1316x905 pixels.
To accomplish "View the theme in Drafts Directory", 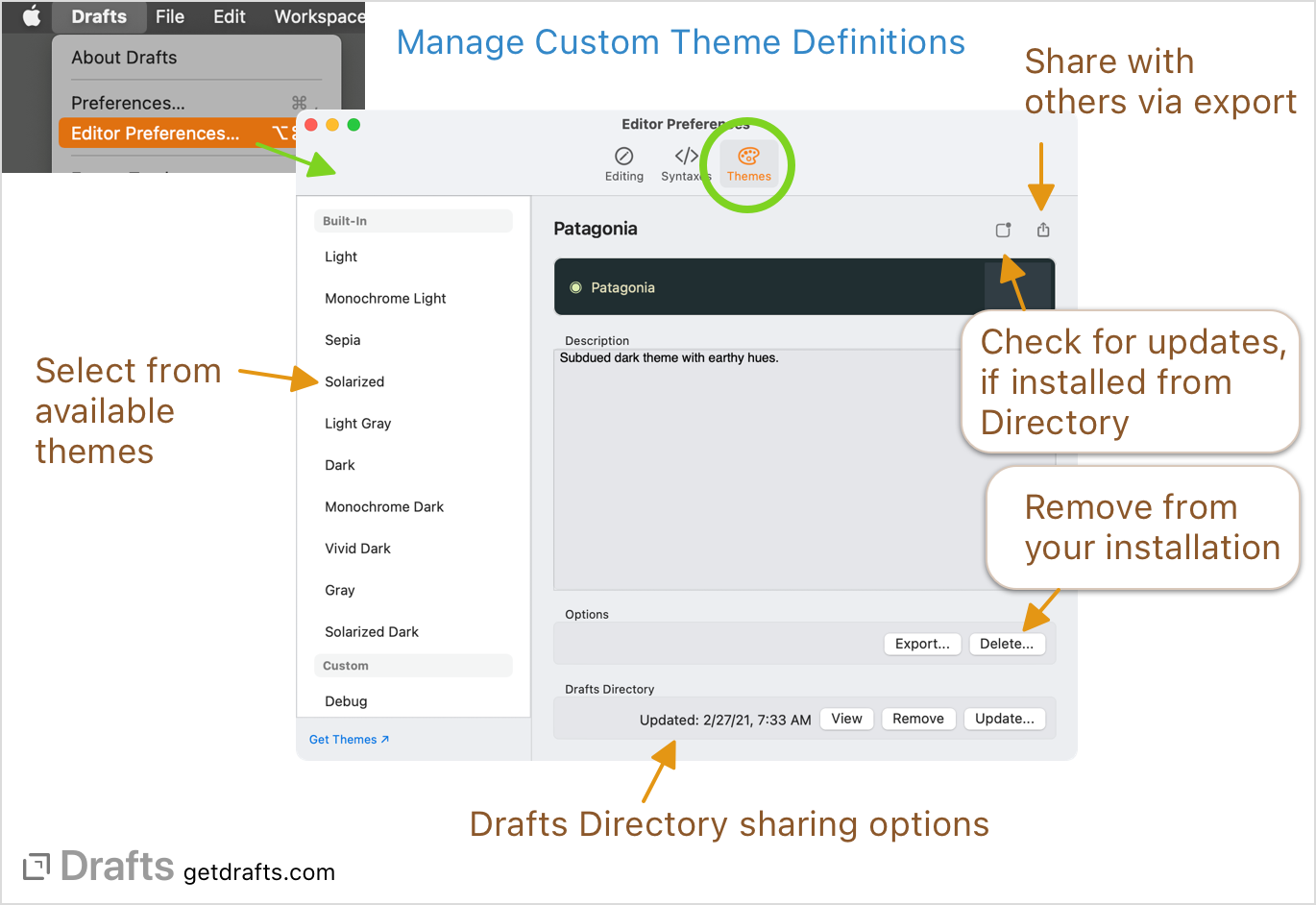I will coord(846,719).
